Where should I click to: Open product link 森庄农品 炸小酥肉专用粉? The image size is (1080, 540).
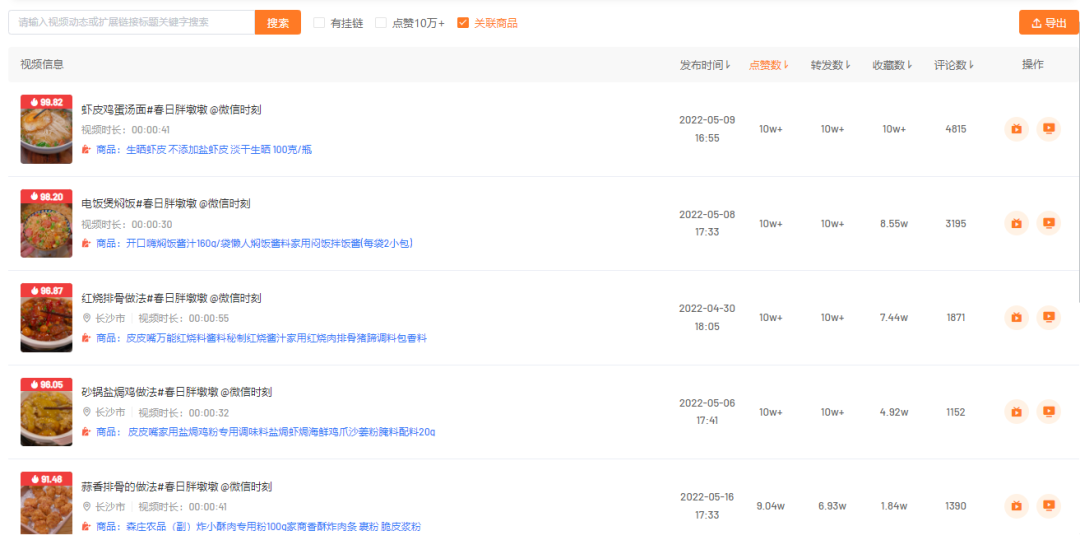pos(273,527)
